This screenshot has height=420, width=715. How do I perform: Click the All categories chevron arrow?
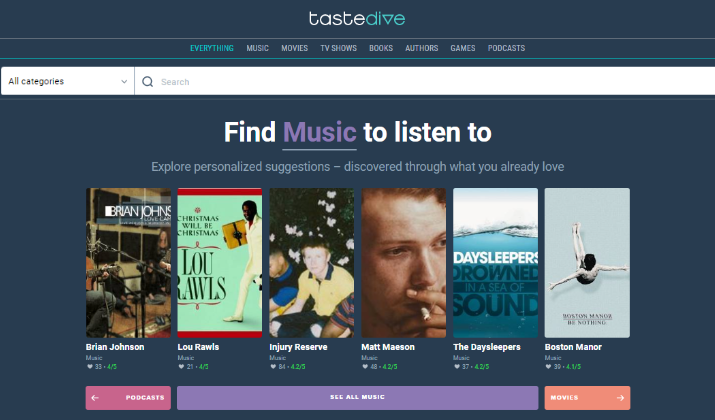coord(124,82)
